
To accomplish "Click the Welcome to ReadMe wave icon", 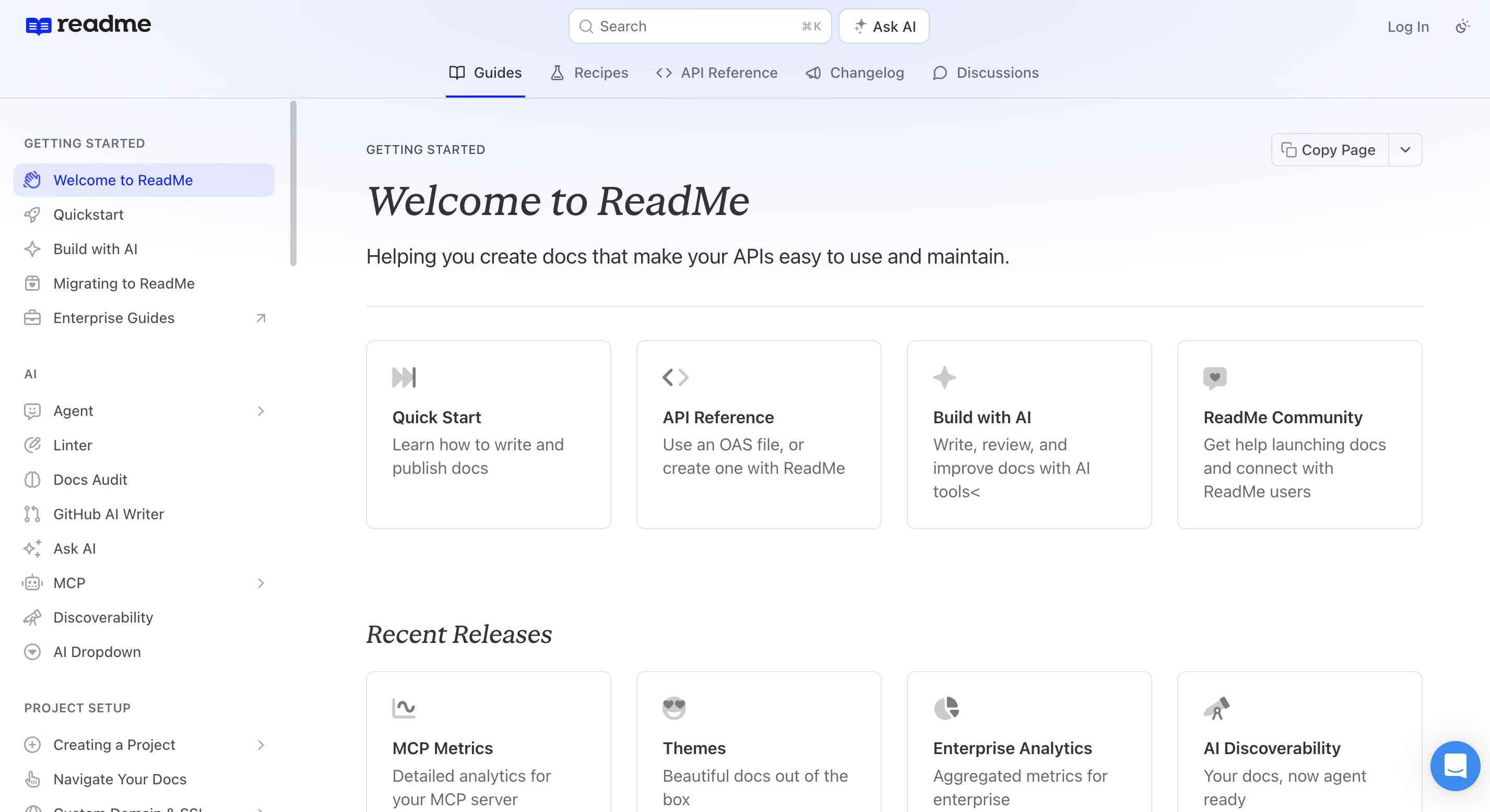I will [x=32, y=180].
